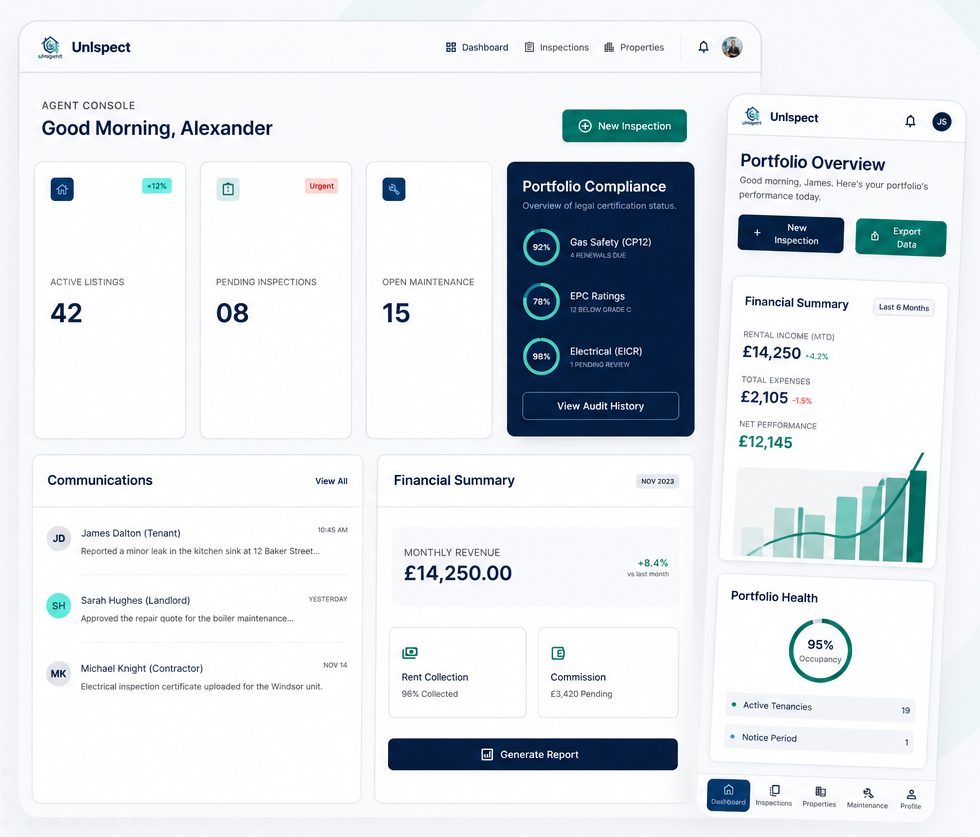Open the JS profile avatar in mobile panel
The image size is (980, 837).
pyautogui.click(x=942, y=122)
